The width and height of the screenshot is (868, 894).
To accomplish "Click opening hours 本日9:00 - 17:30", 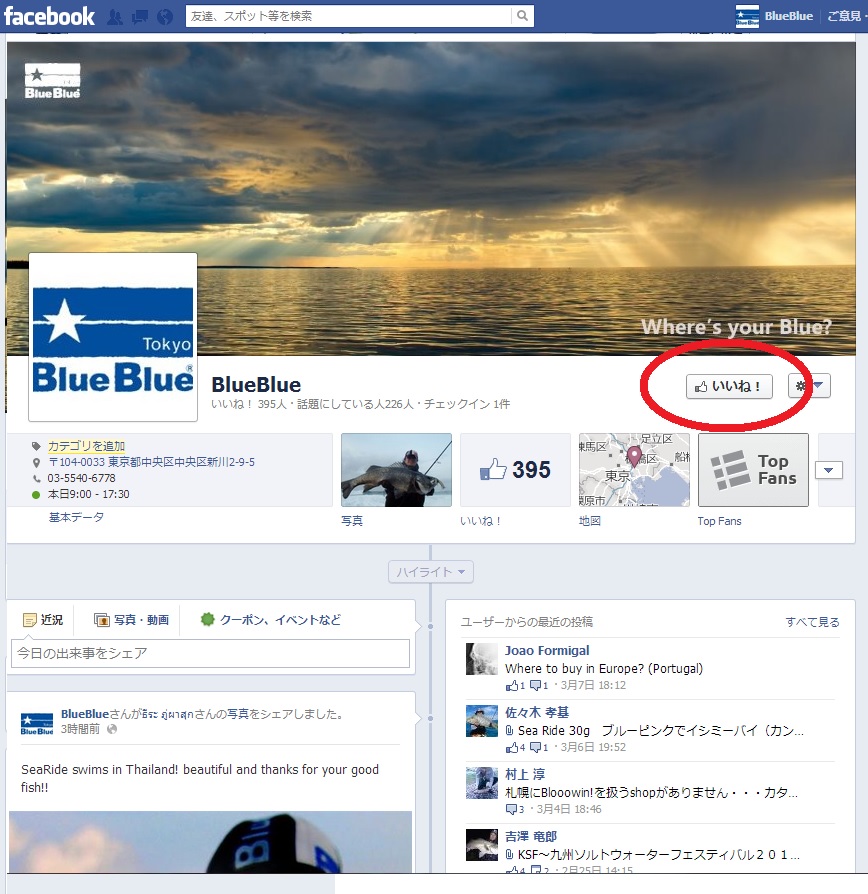I will point(88,494).
